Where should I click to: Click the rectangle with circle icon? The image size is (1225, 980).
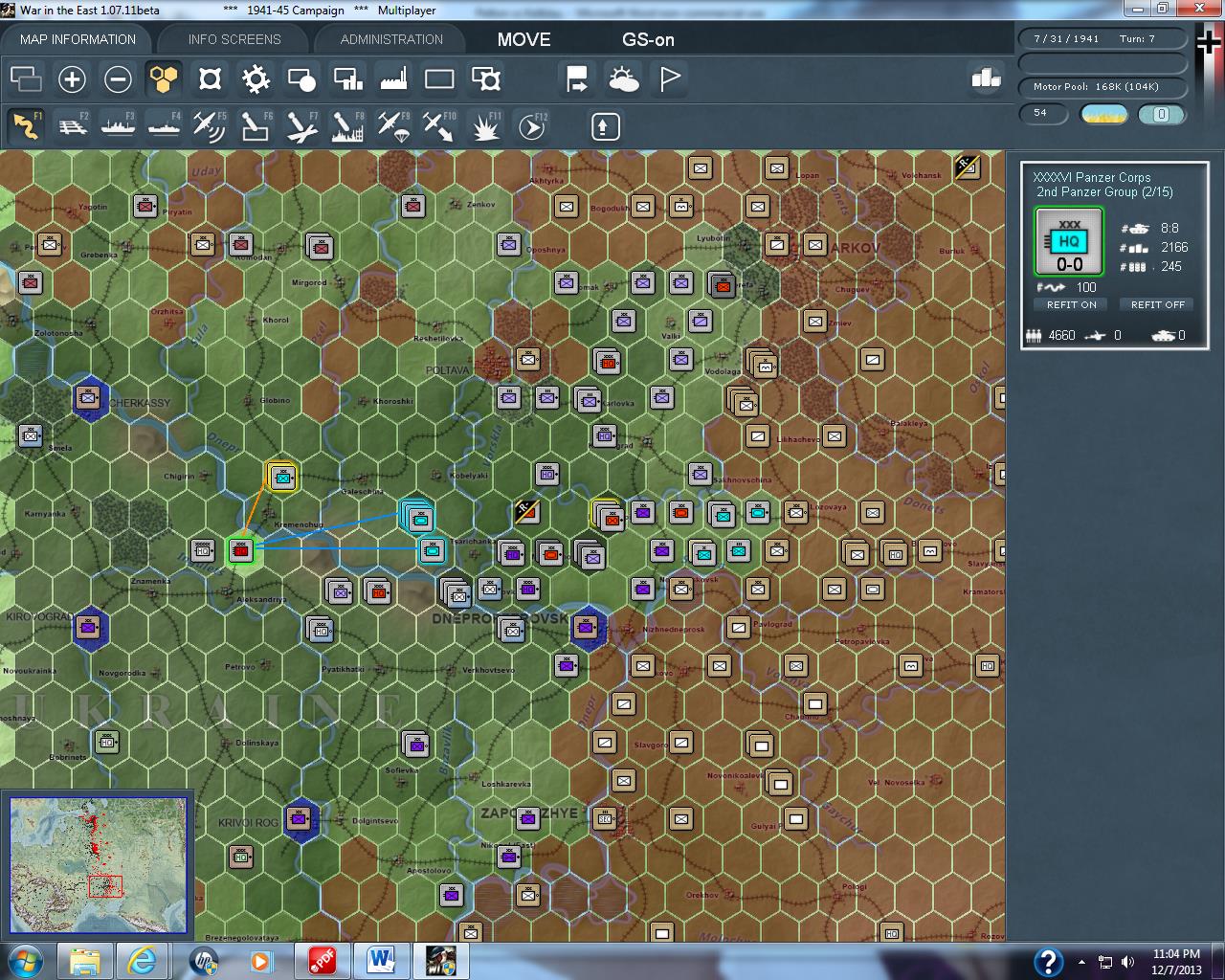tap(301, 79)
